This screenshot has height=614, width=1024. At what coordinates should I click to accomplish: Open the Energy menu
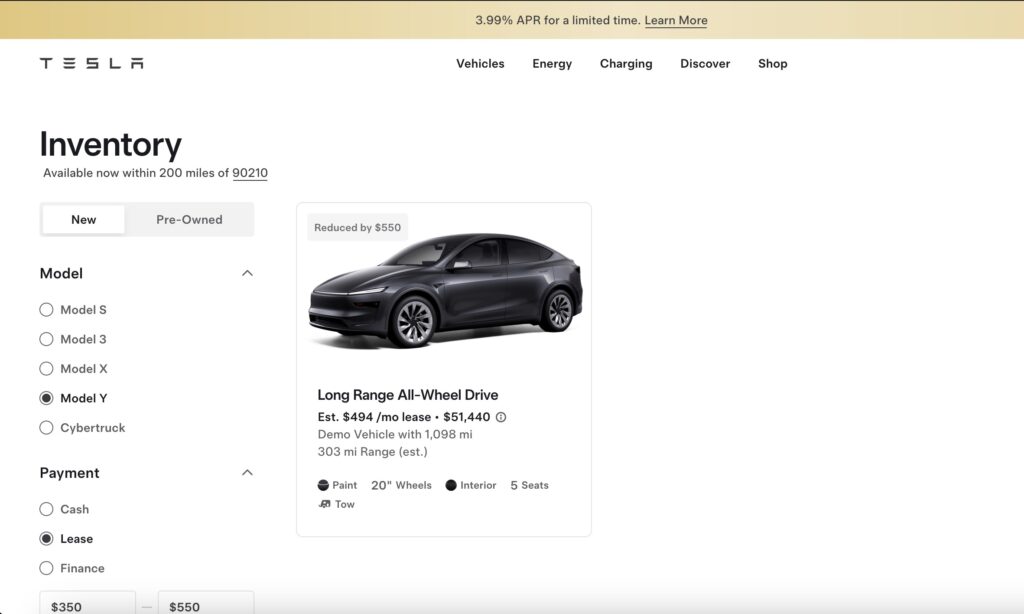pos(552,63)
